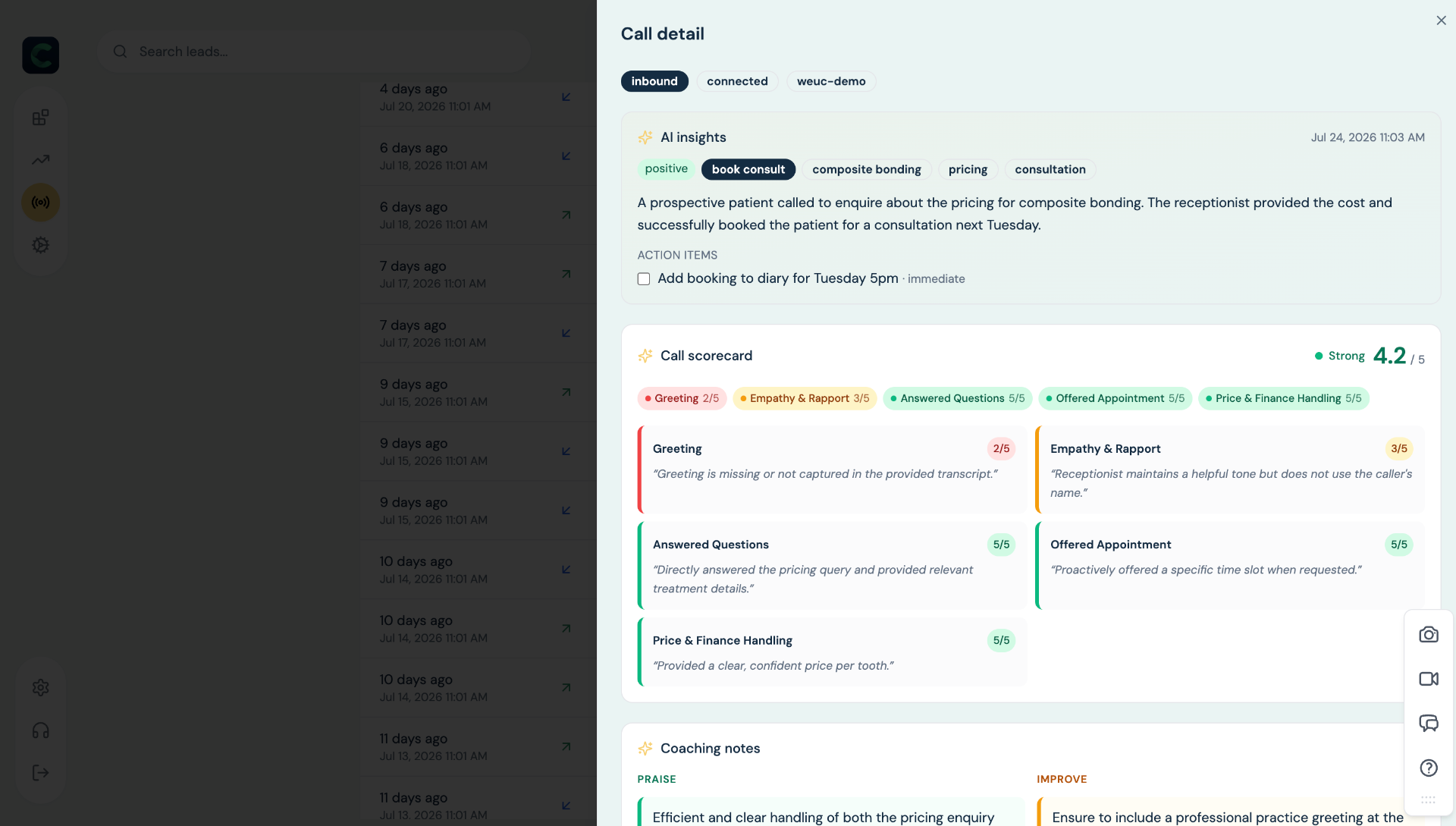Open the chat bubbles feedback icon
The height and width of the screenshot is (826, 1456).
[1429, 723]
